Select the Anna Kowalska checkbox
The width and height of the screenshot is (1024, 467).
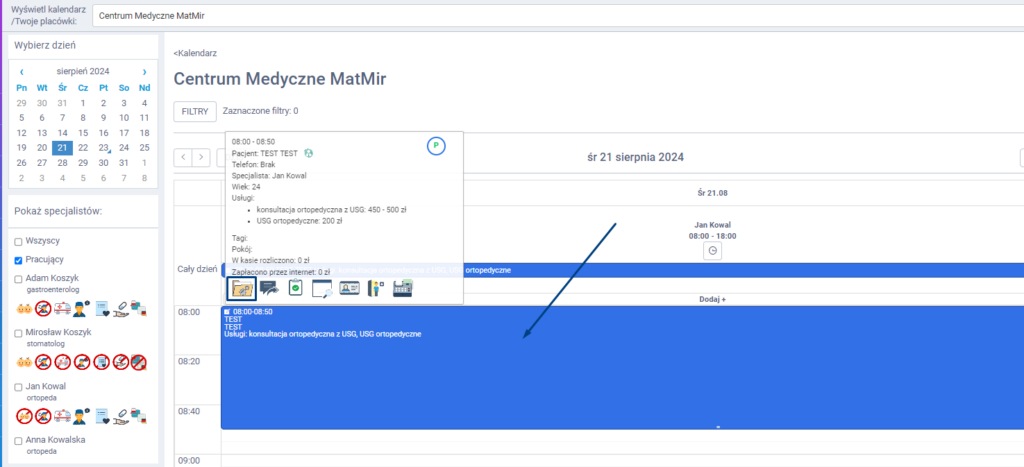[x=18, y=440]
